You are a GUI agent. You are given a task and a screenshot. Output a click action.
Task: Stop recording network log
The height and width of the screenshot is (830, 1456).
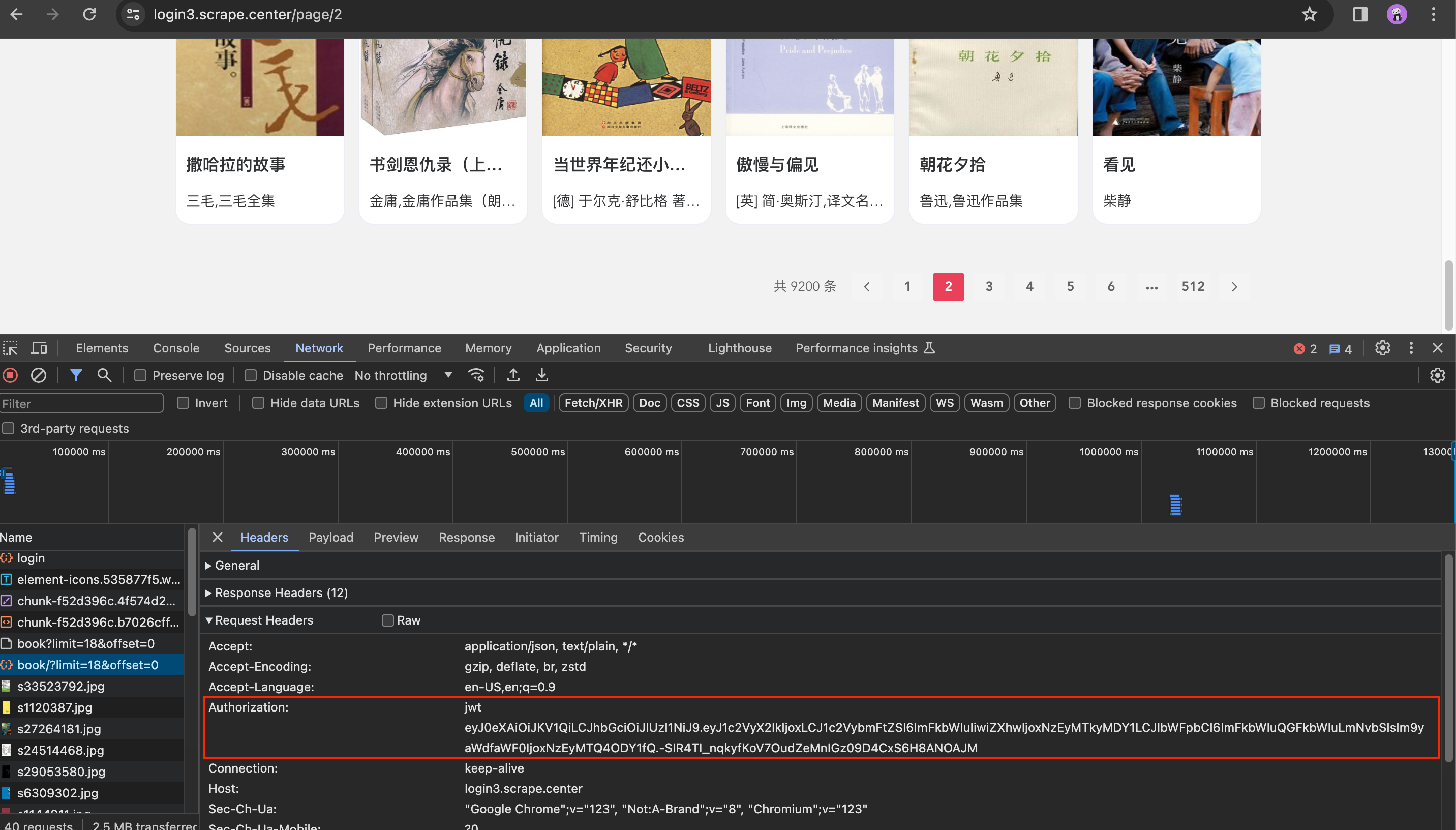click(10, 375)
